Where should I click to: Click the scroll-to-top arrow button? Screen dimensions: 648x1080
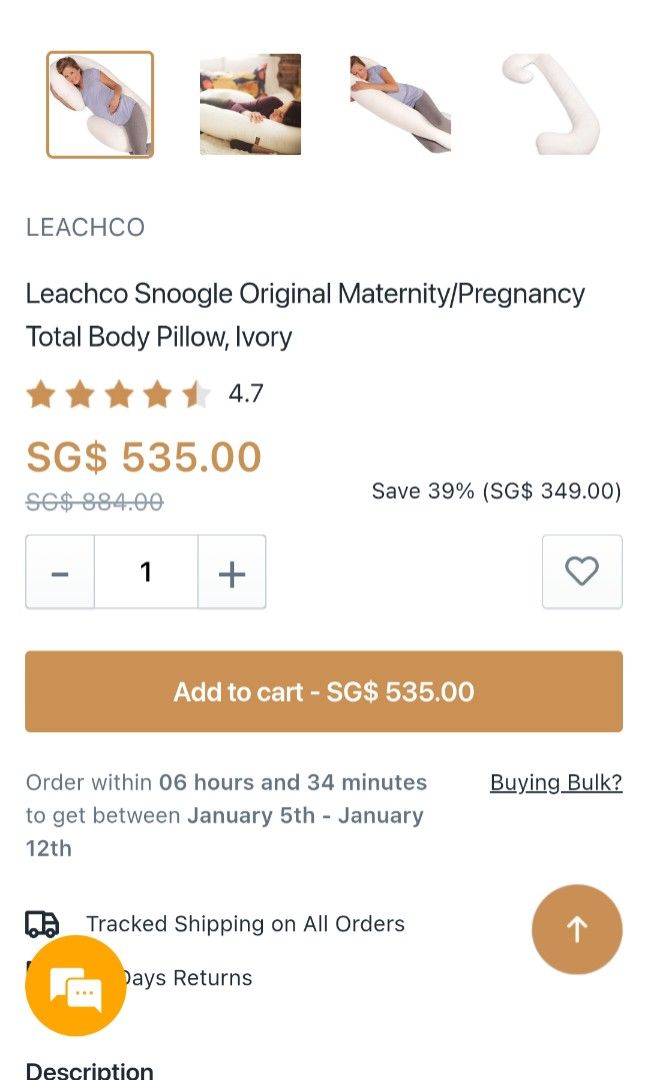[577, 929]
